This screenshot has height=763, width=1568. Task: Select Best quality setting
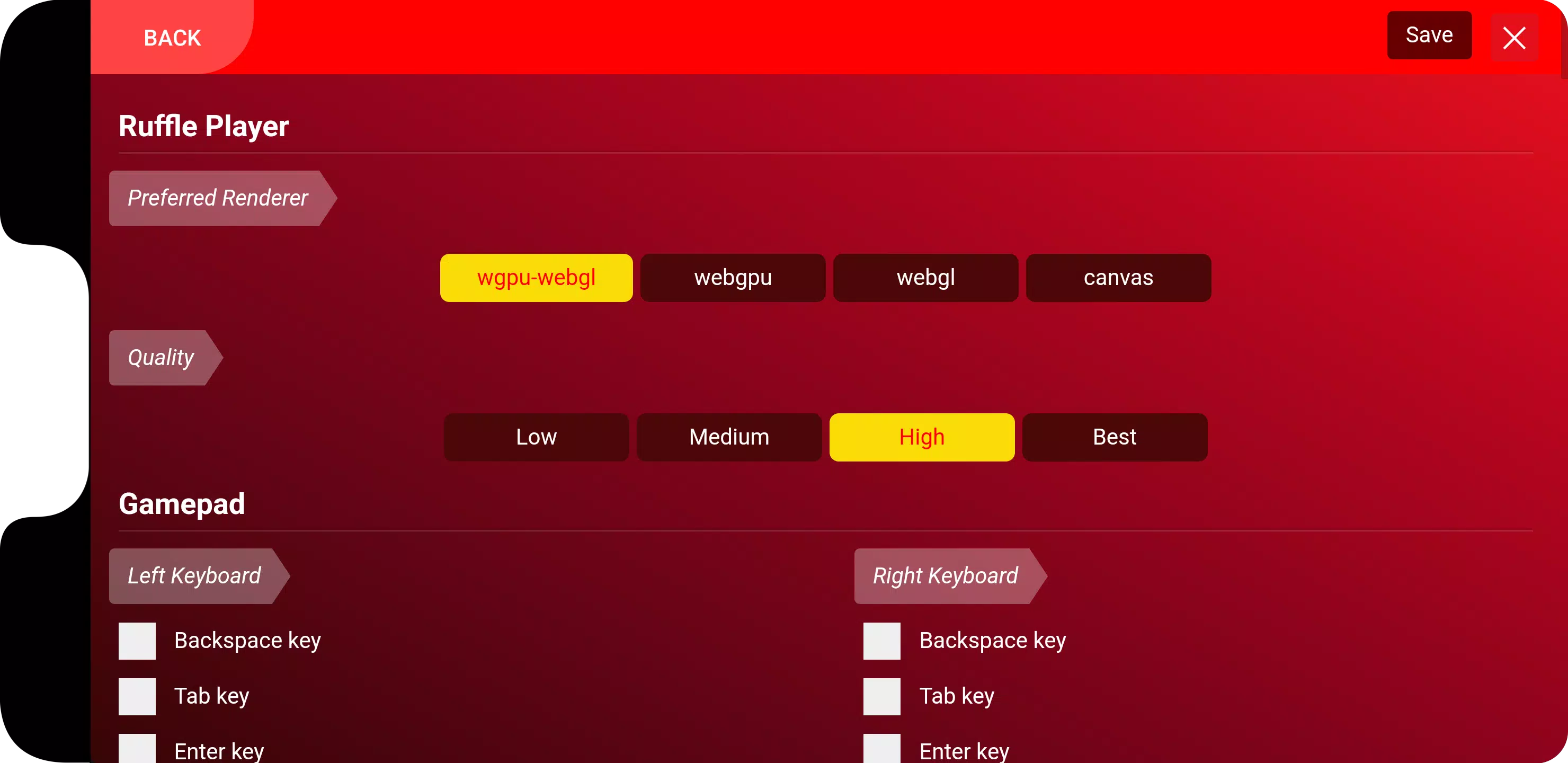[1114, 437]
